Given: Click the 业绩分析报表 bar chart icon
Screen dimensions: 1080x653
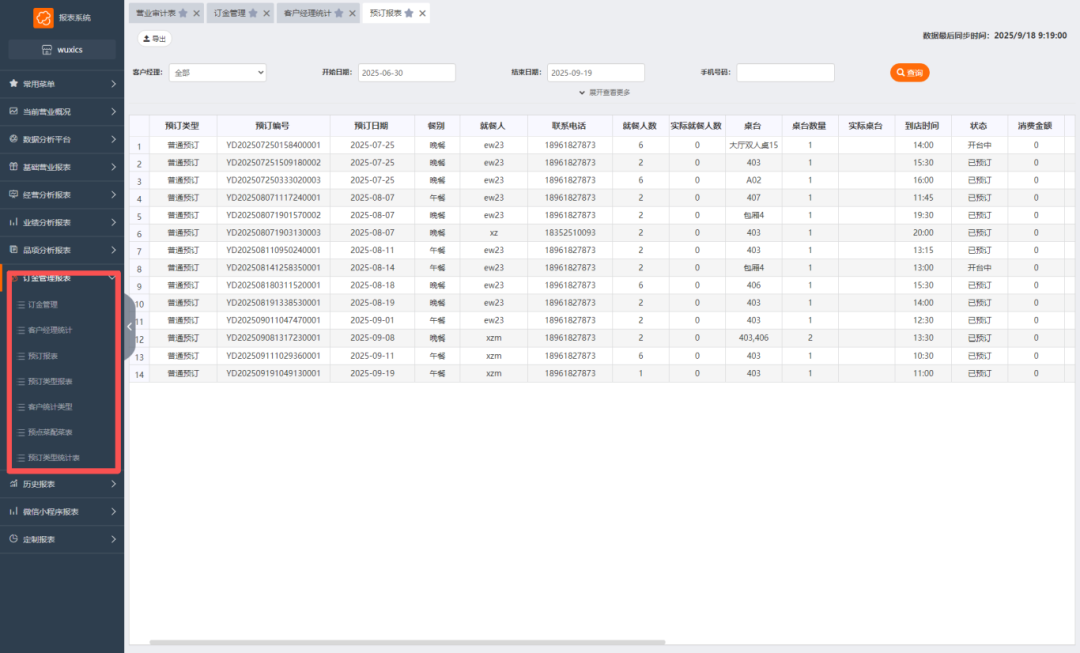Looking at the screenshot, I should coord(14,222).
